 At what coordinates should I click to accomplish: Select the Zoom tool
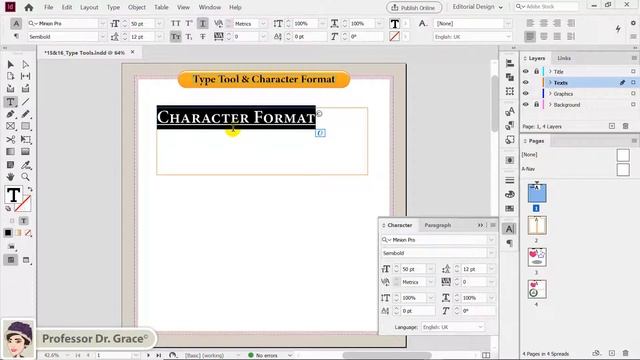25,177
